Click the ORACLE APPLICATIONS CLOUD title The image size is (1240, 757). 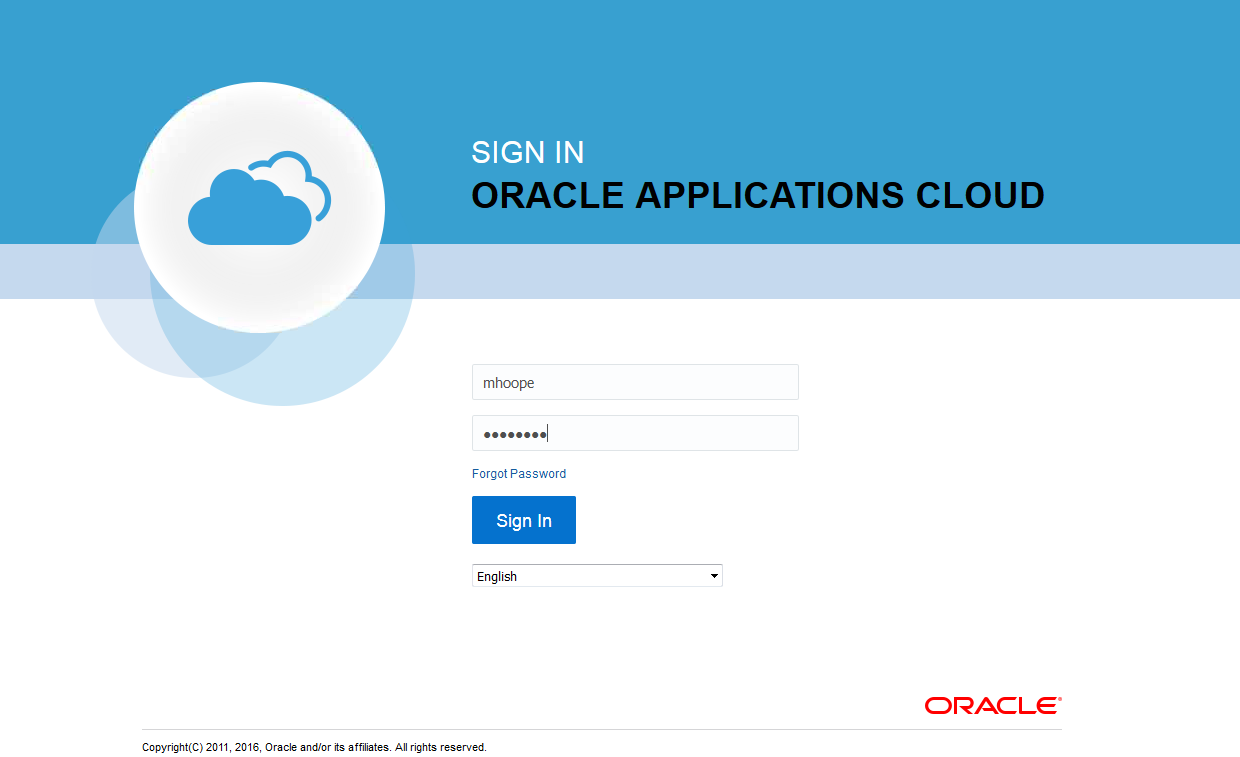click(758, 196)
